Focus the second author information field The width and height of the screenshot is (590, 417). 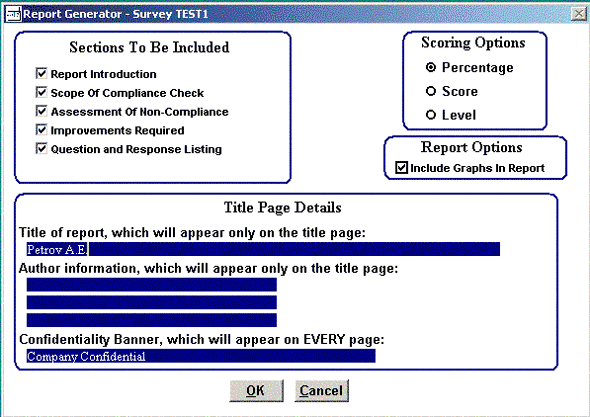click(152, 302)
